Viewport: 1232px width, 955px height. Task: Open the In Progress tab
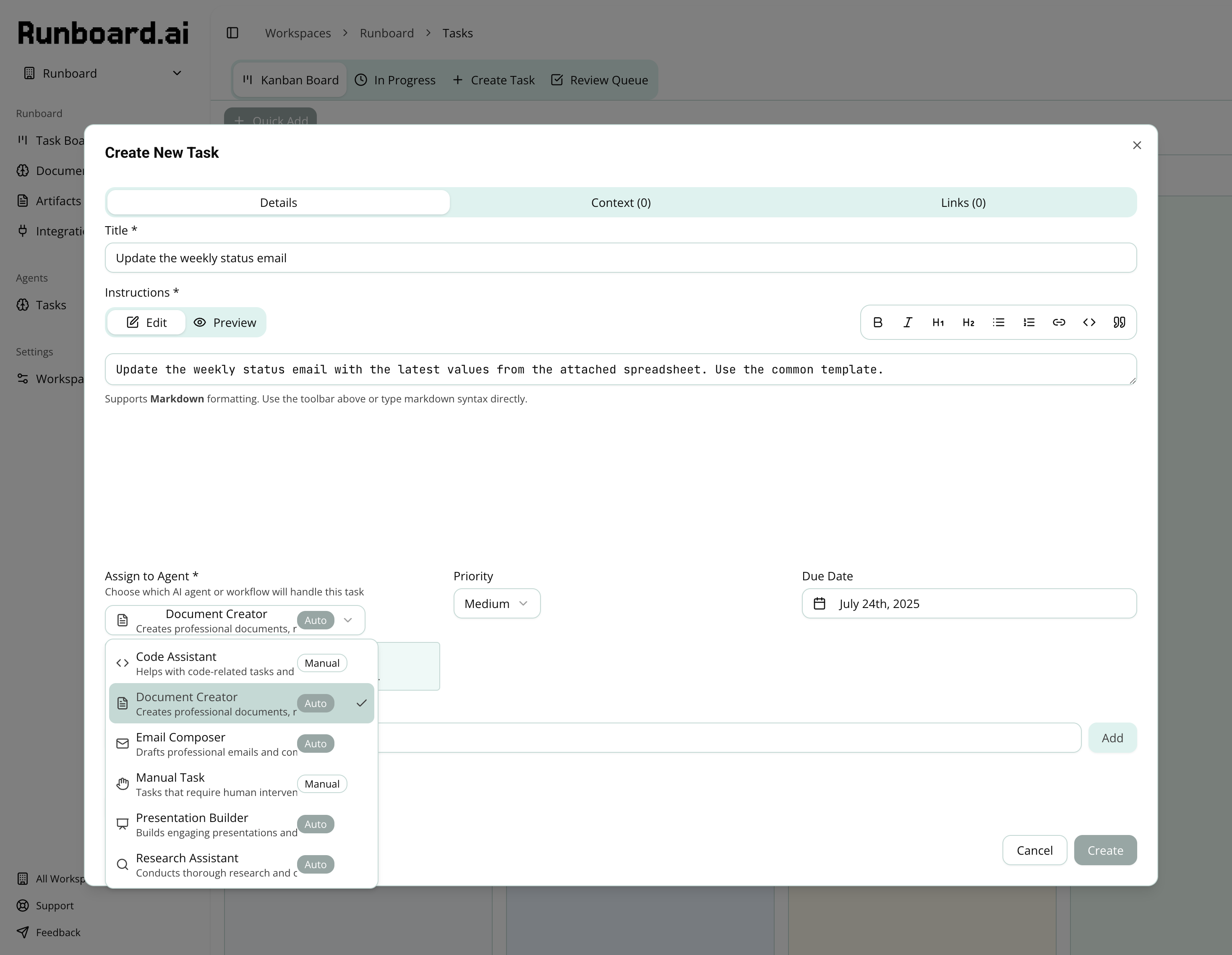[395, 80]
